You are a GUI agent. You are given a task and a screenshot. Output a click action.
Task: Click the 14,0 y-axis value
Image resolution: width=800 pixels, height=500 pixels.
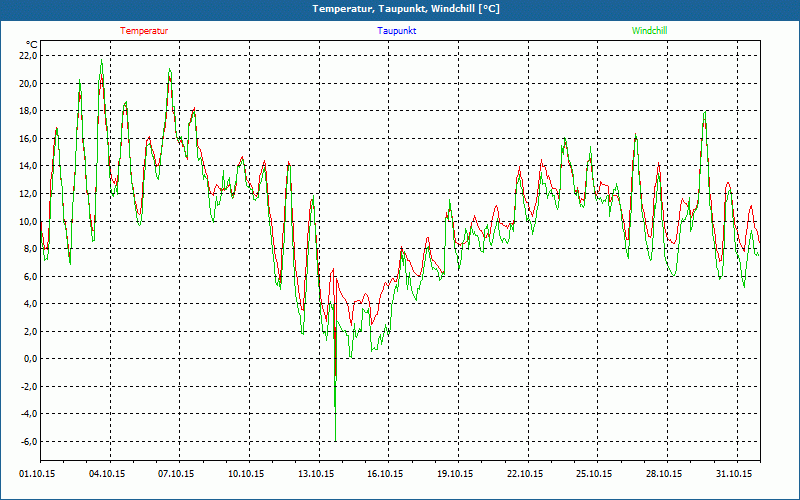(x=29, y=166)
